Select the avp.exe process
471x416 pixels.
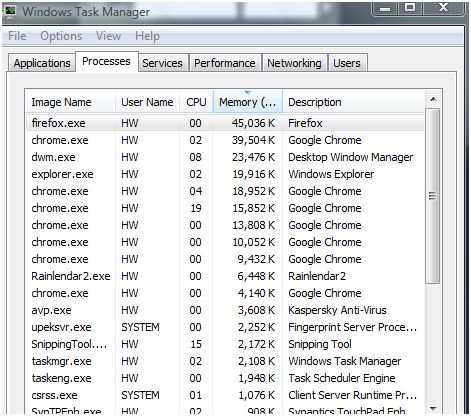225,310
